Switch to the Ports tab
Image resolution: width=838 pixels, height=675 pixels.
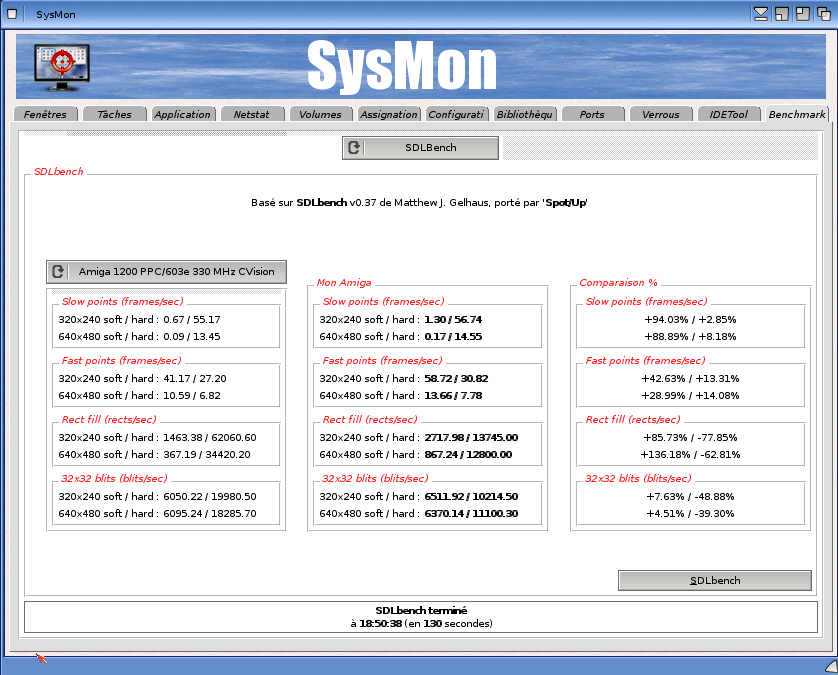[592, 114]
